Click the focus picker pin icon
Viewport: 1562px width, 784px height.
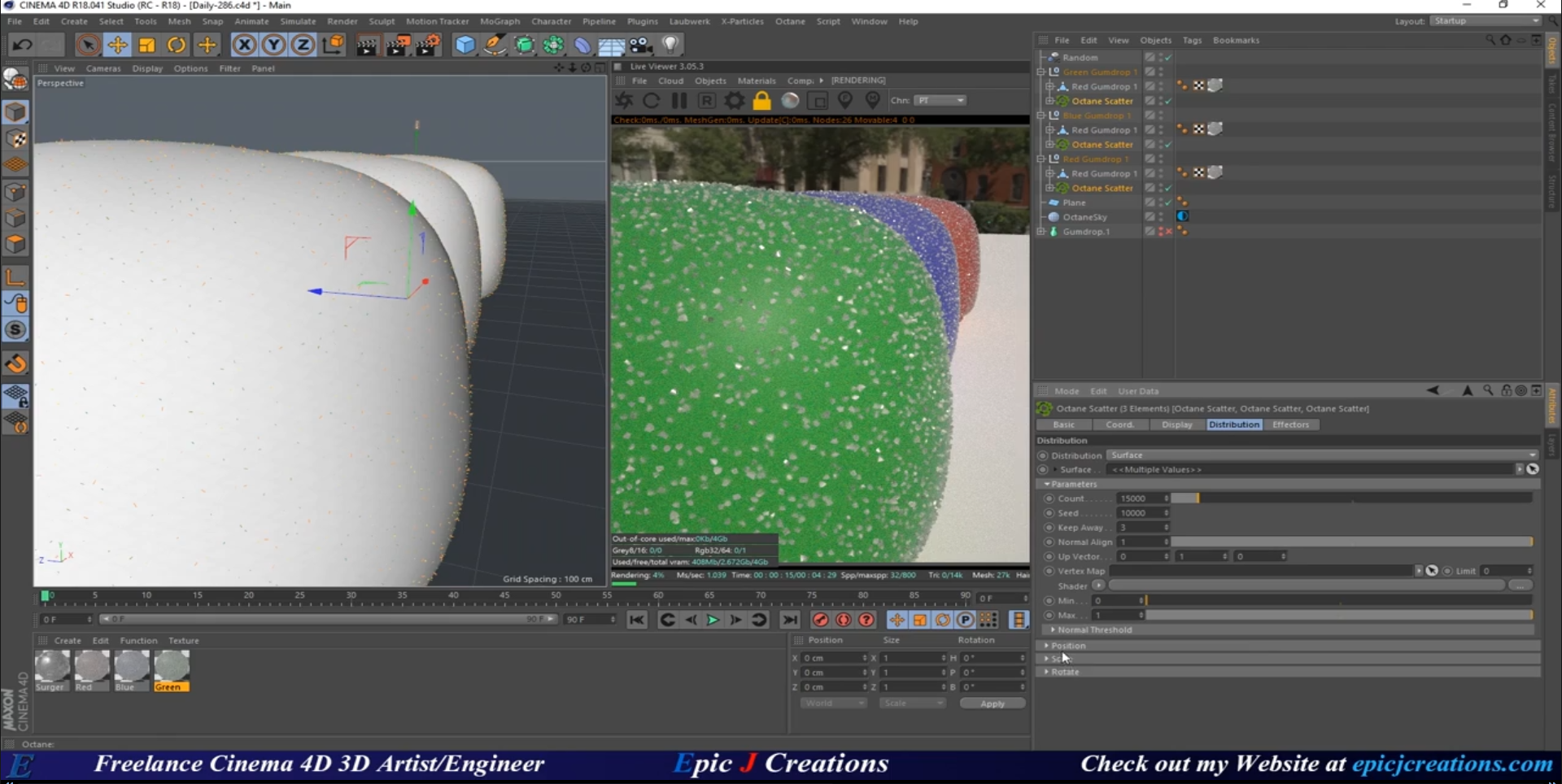pos(845,101)
